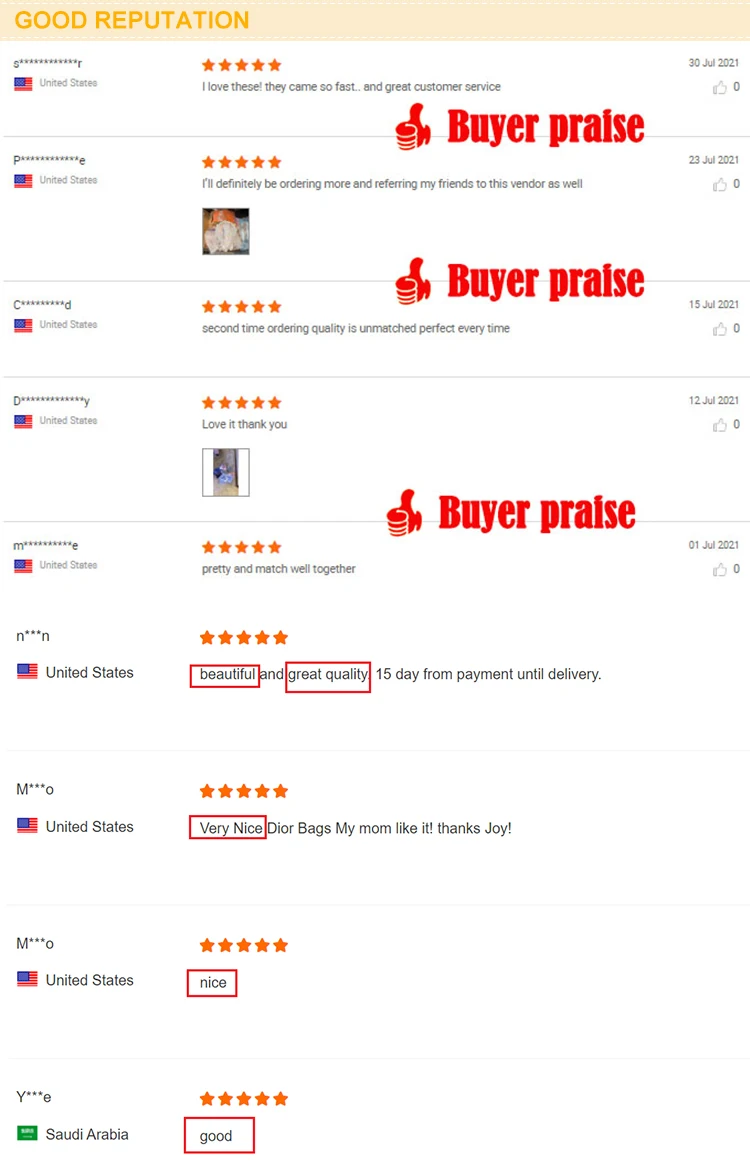Click the Saudi Arabia flag next to Y***e
Screen dimensions: 750x1173
click(28, 1133)
